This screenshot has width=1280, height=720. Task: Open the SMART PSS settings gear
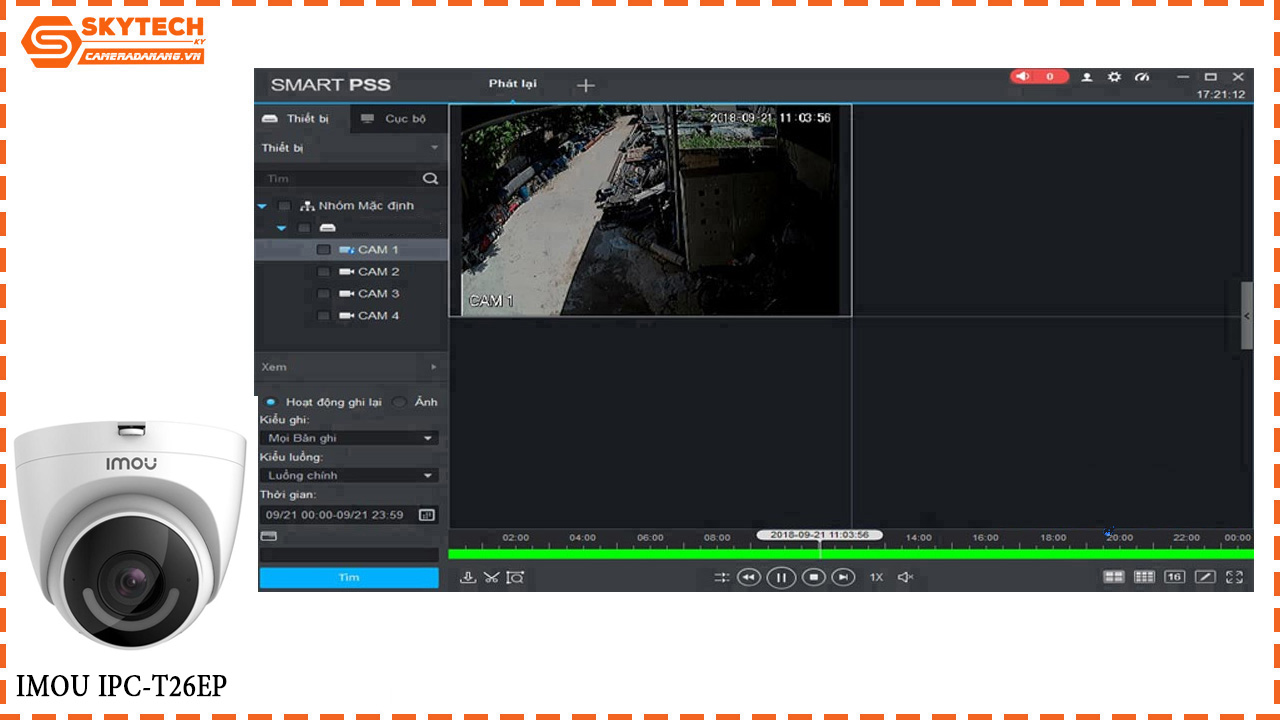(x=1114, y=76)
